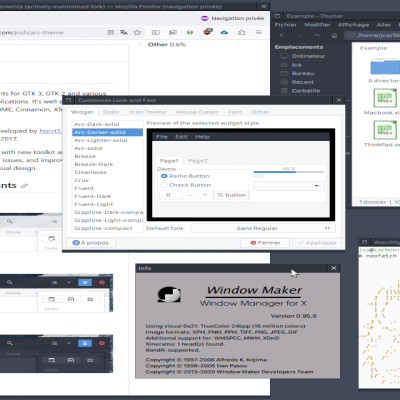The height and width of the screenshot is (400, 400).
Task: Go to parent folder in Thunar
Action: (x=317, y=35)
